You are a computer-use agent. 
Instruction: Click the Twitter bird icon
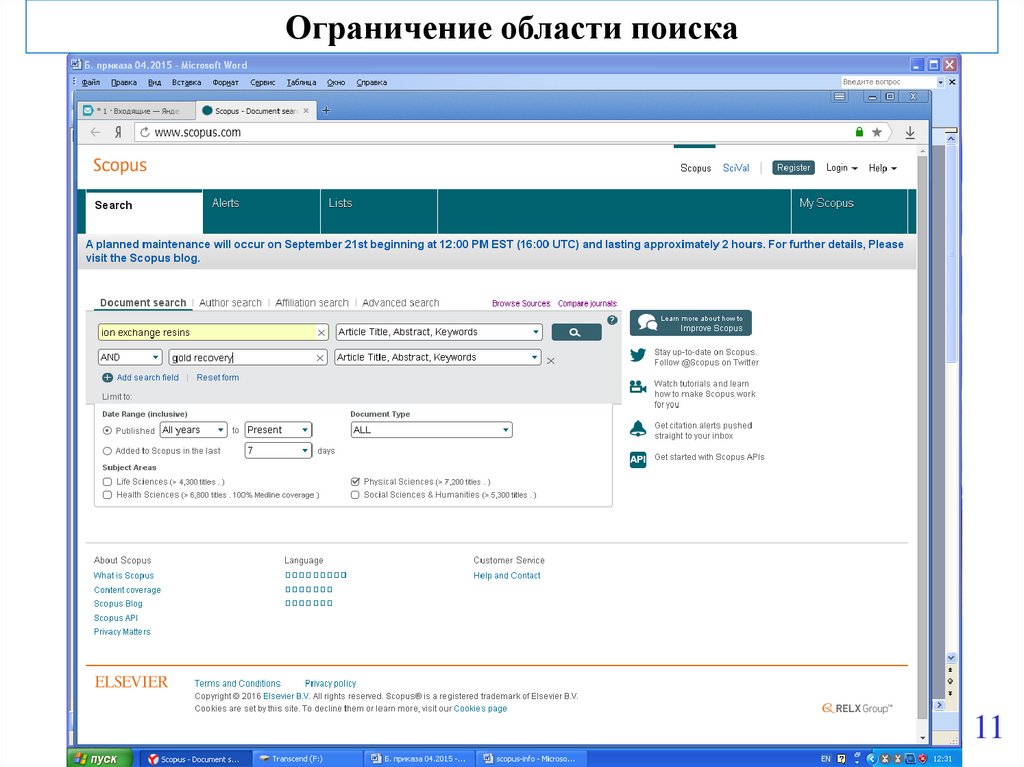tap(637, 354)
